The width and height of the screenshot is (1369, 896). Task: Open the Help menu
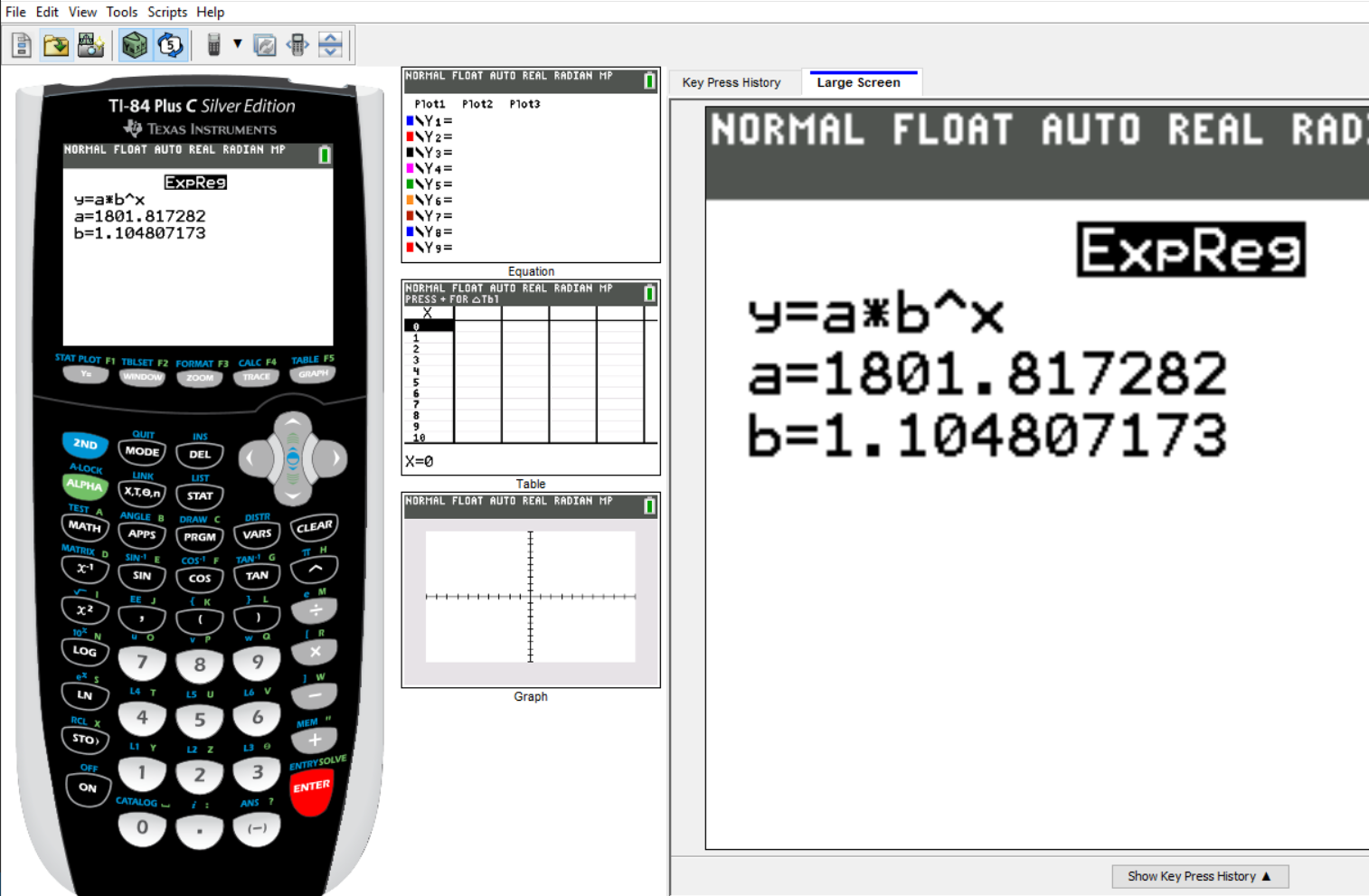coord(211,12)
